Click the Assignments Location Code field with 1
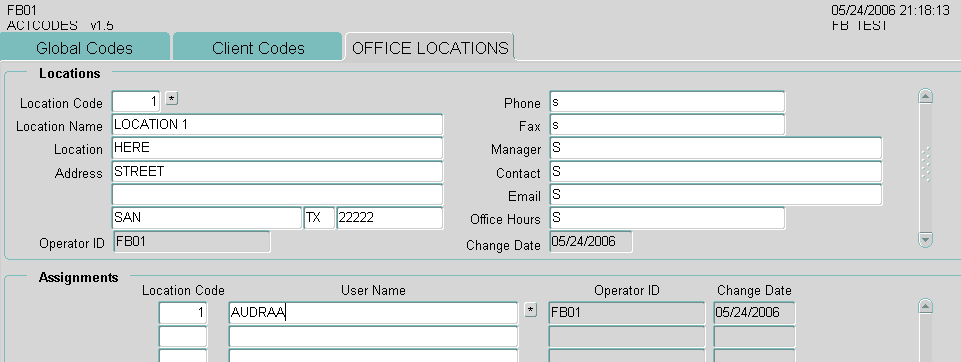 (183, 312)
